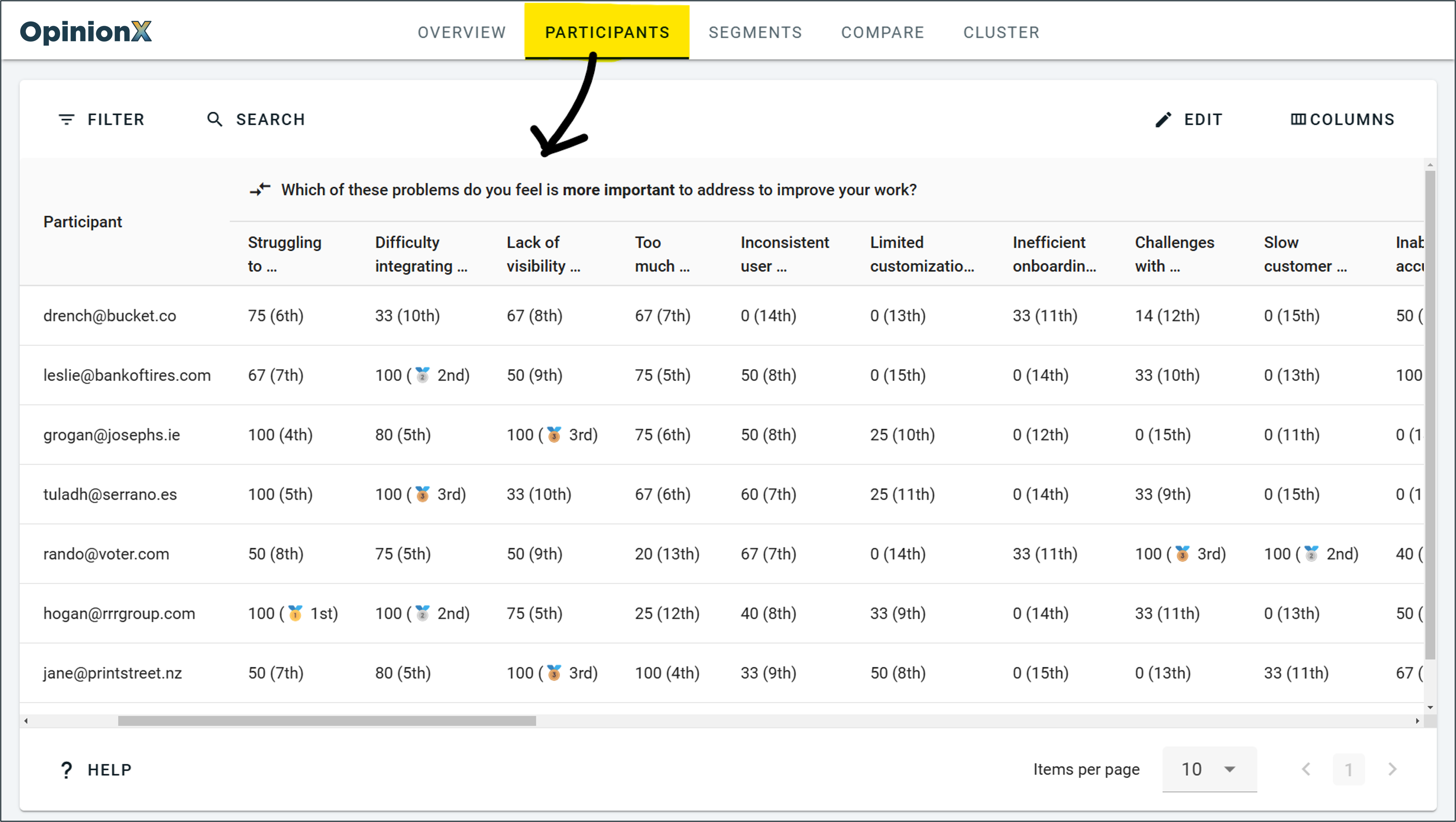Click the horizontal scrollbar thumb
1456x822 pixels.
coord(327,721)
